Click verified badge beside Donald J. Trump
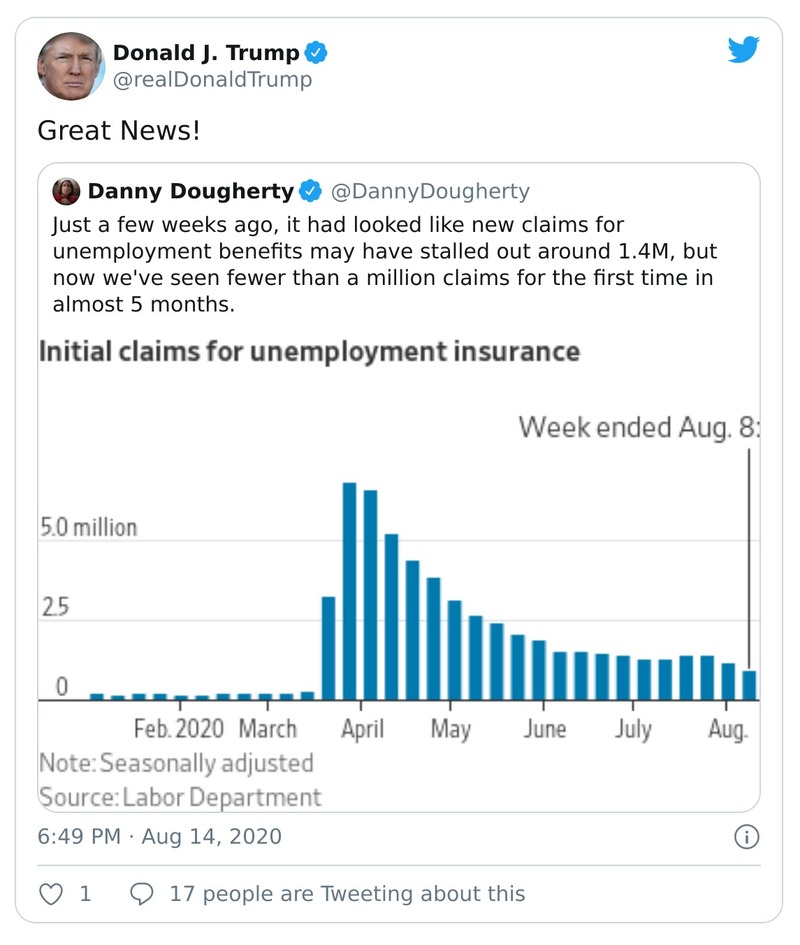800x945 pixels. (317, 53)
